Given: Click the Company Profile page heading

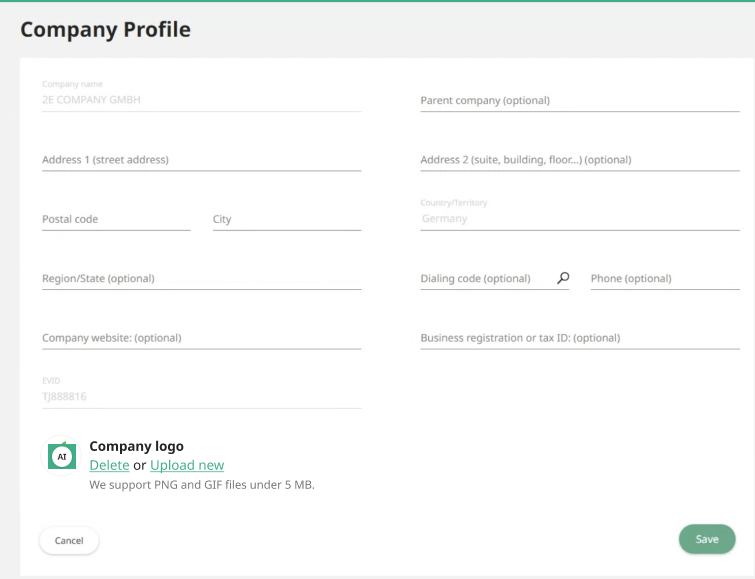Looking at the screenshot, I should point(105,30).
